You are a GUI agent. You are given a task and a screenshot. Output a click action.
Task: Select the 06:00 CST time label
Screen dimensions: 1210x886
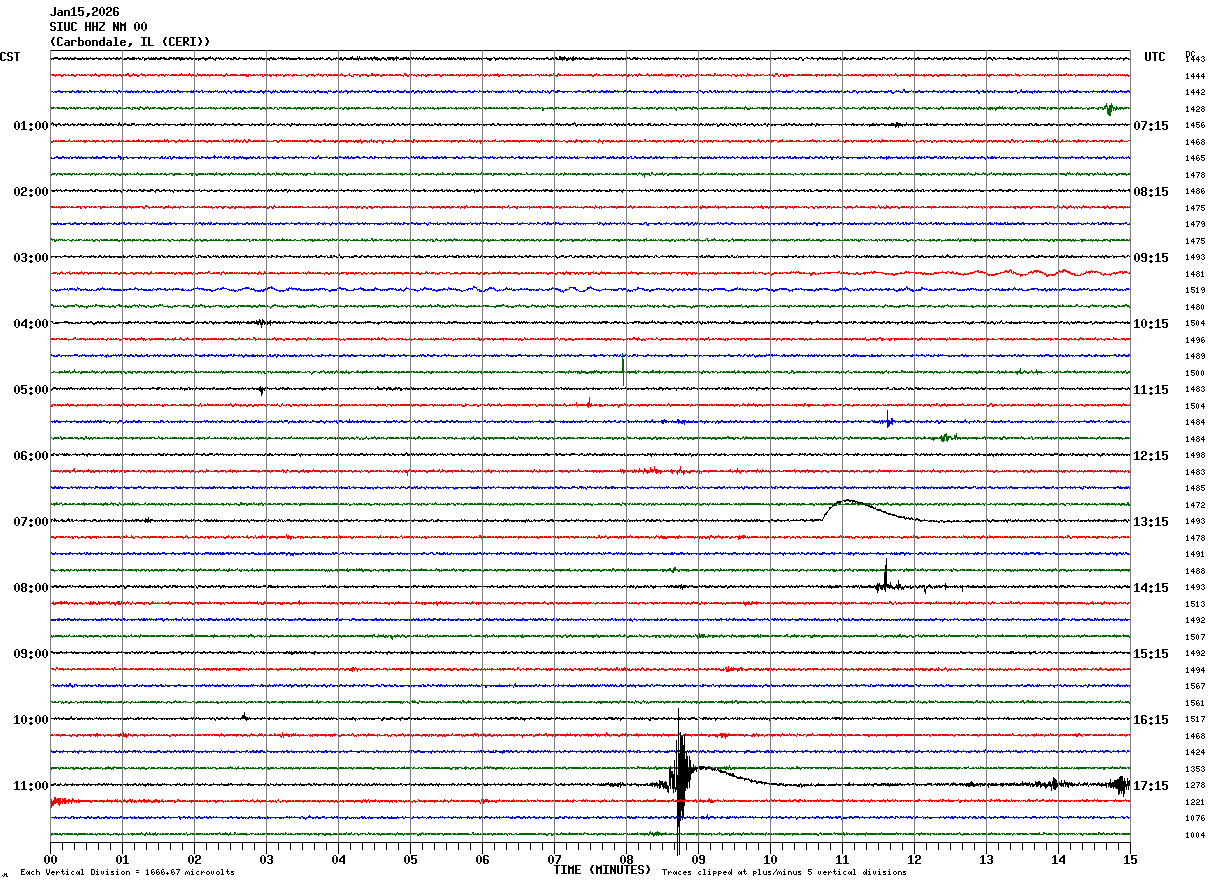(x=30, y=456)
